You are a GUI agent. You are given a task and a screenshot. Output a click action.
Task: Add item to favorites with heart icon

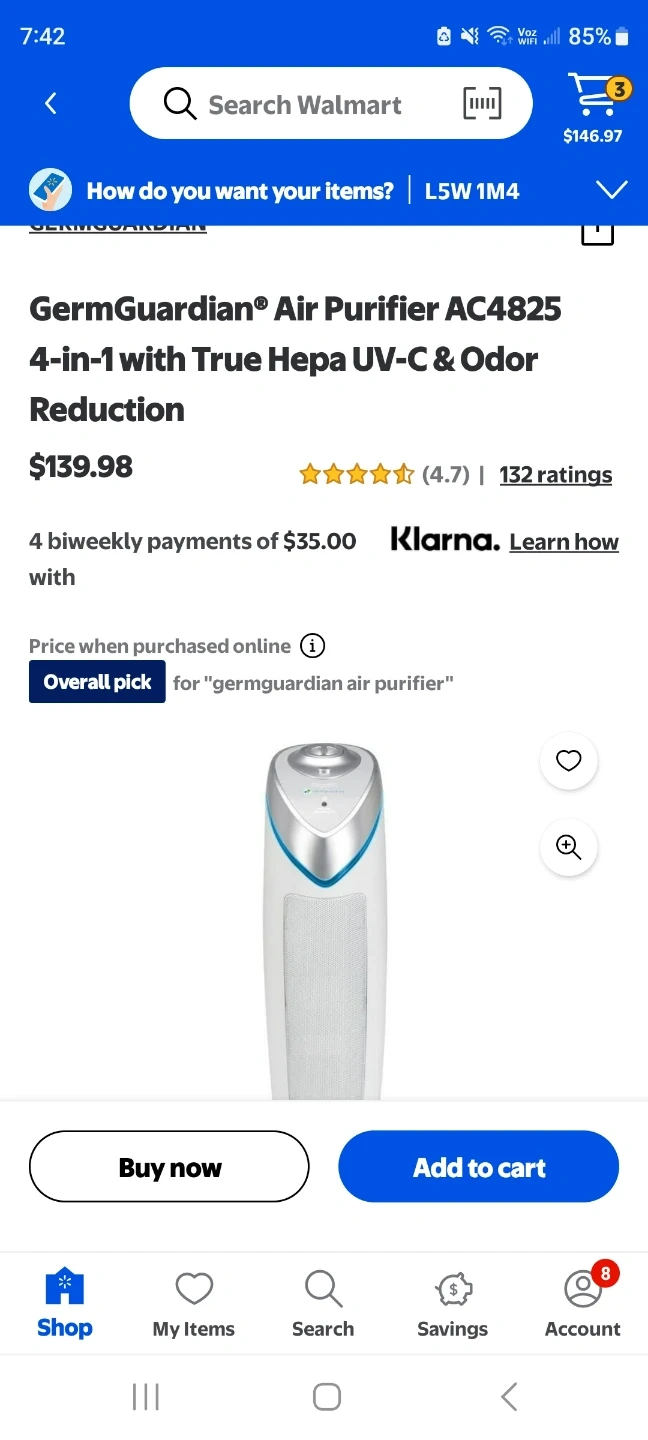tap(569, 761)
